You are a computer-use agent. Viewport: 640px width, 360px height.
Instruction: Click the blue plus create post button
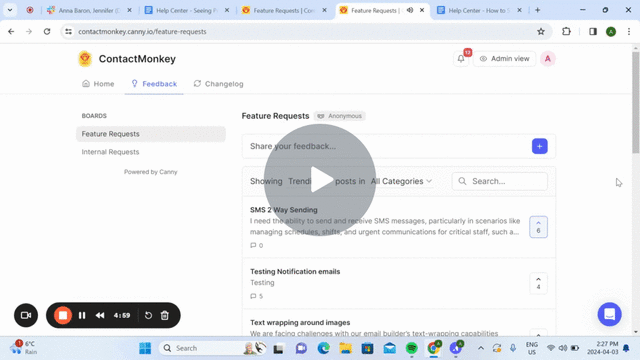point(540,146)
